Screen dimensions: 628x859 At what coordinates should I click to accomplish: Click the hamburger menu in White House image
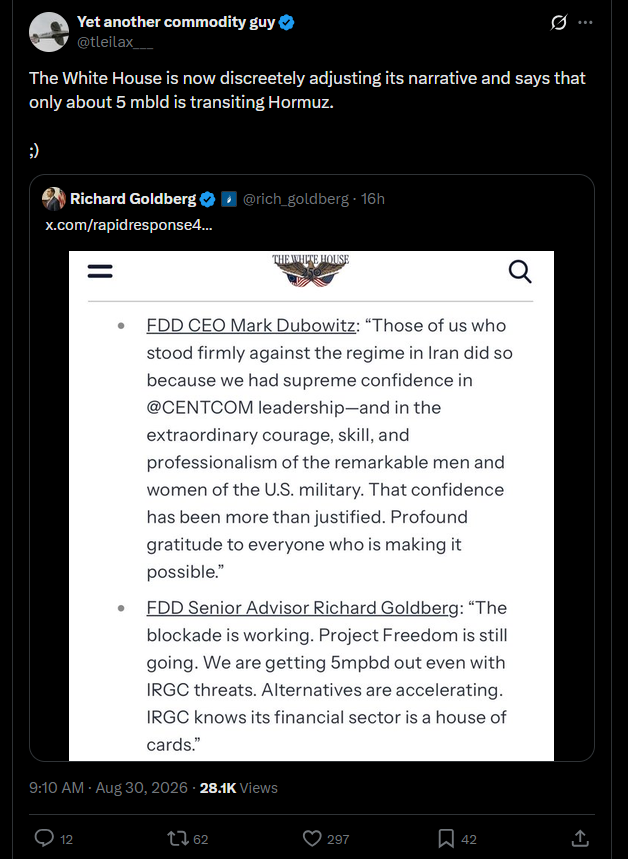pos(100,271)
